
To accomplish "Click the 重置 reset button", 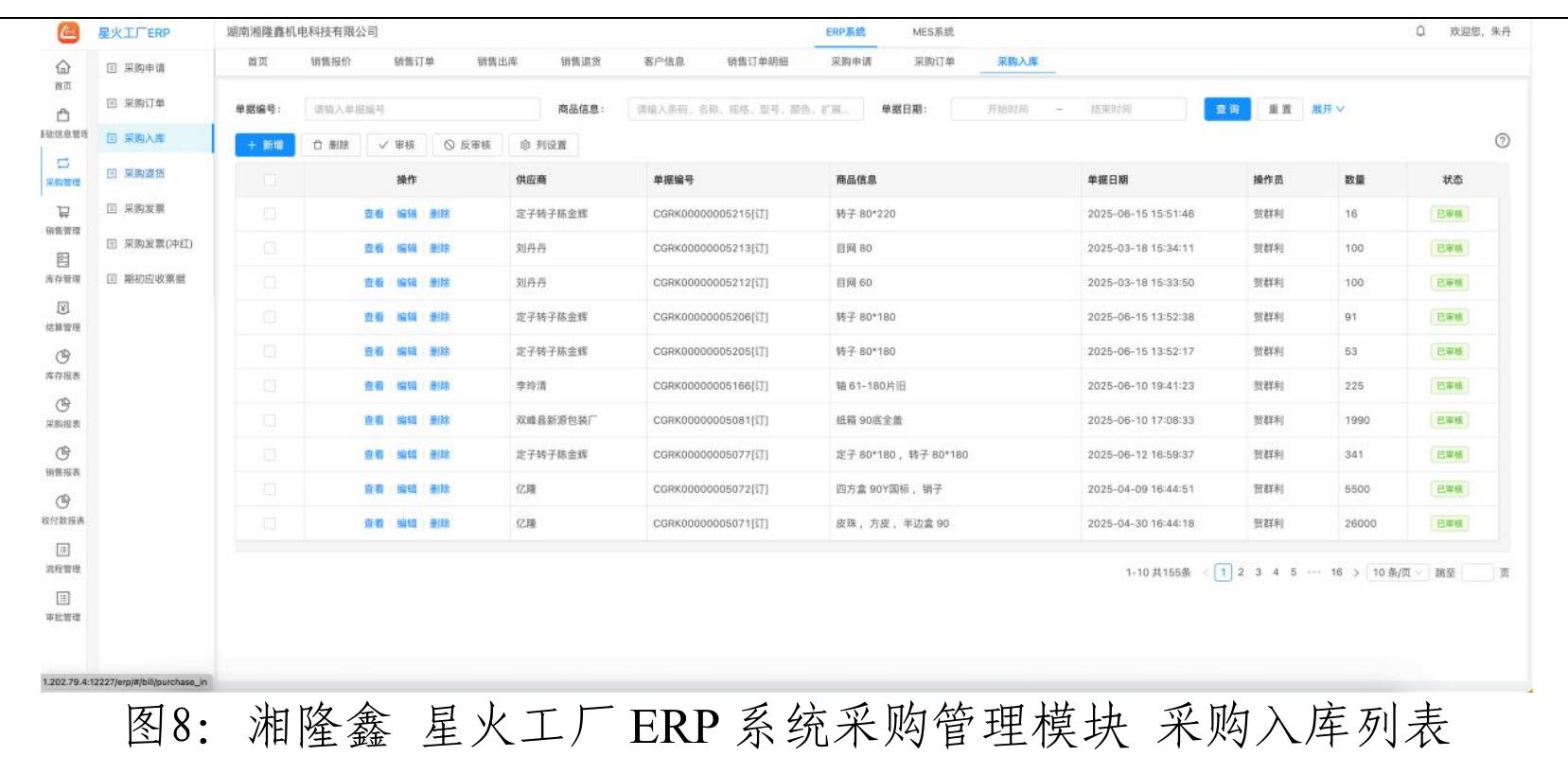I will coord(1280,110).
